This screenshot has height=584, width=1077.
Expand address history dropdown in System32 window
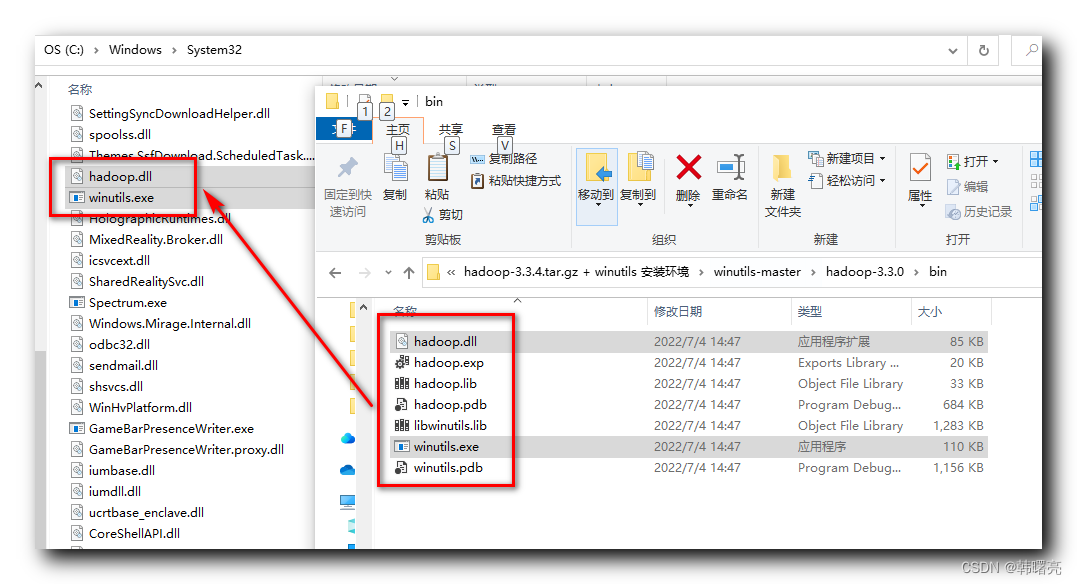click(953, 51)
